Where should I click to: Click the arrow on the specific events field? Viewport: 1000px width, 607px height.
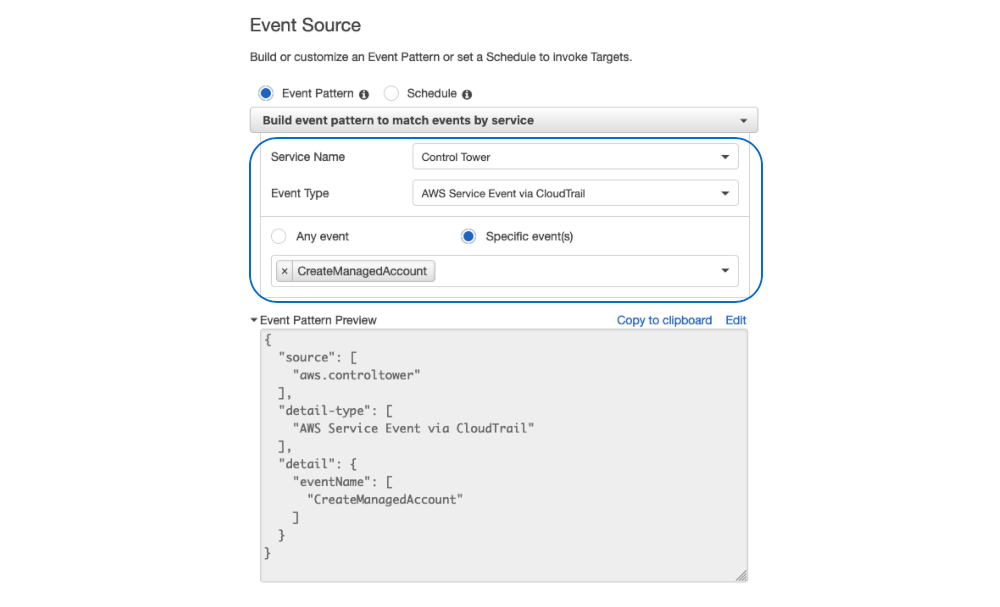click(x=725, y=270)
